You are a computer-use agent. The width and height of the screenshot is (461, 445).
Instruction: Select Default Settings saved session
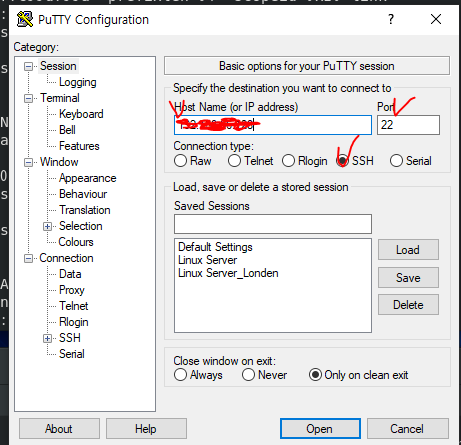[x=215, y=247]
